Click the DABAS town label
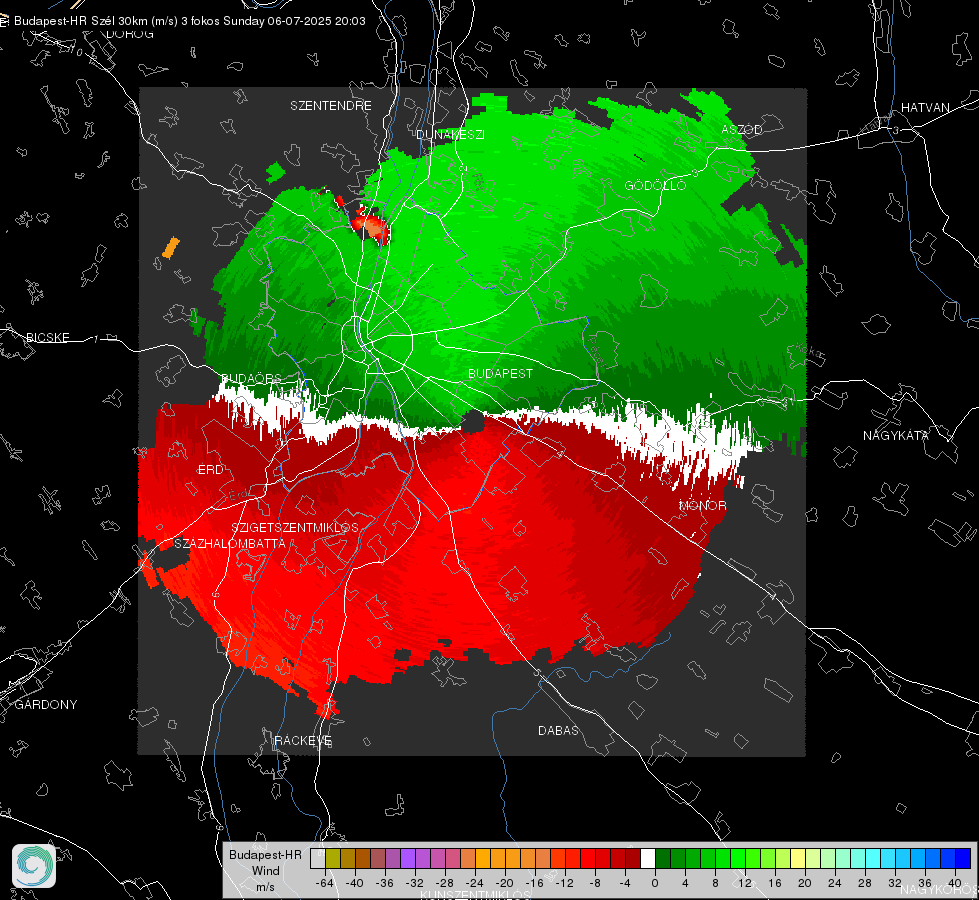 (x=558, y=730)
